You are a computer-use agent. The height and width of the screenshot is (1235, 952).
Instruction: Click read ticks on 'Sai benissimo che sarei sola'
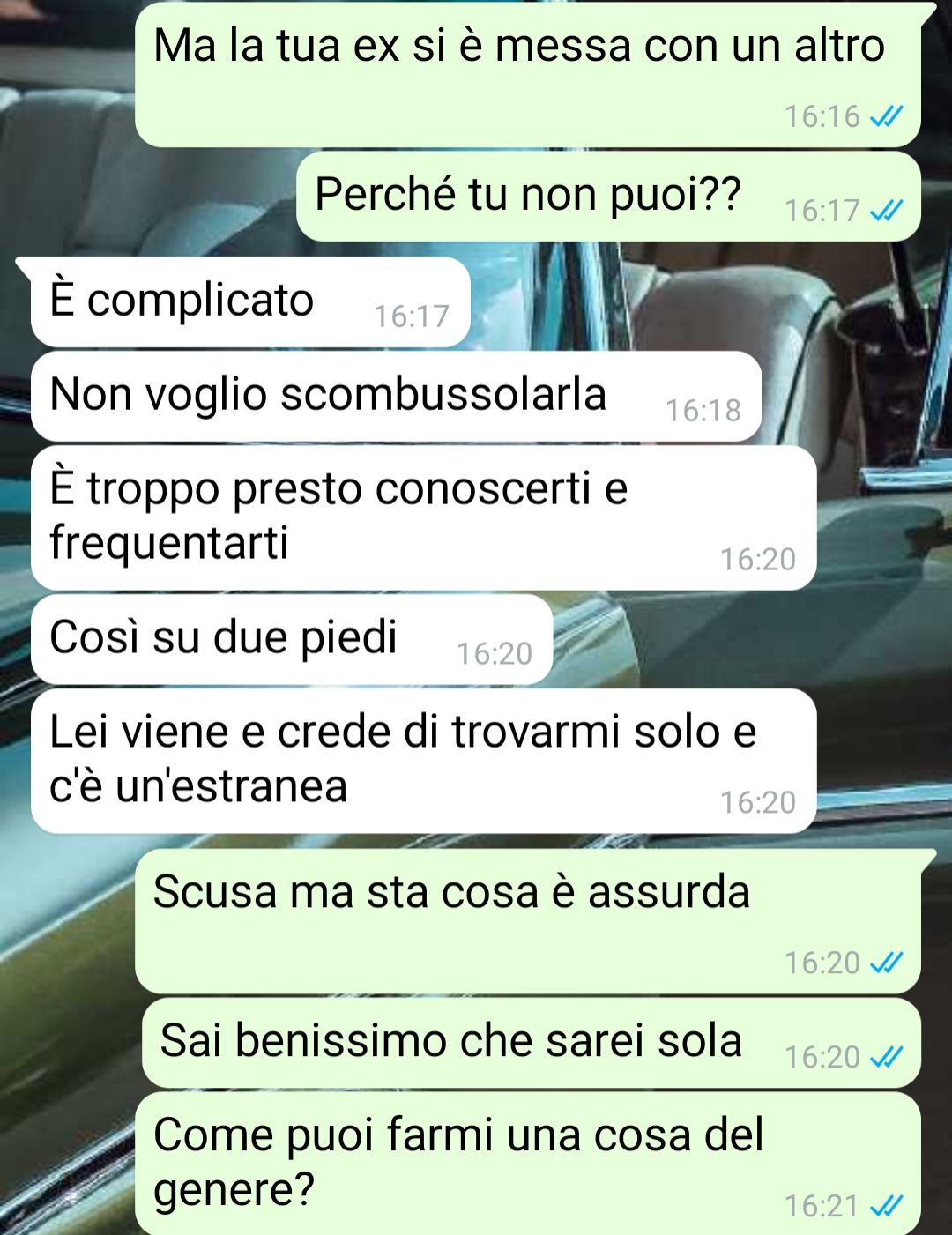coord(886,1057)
